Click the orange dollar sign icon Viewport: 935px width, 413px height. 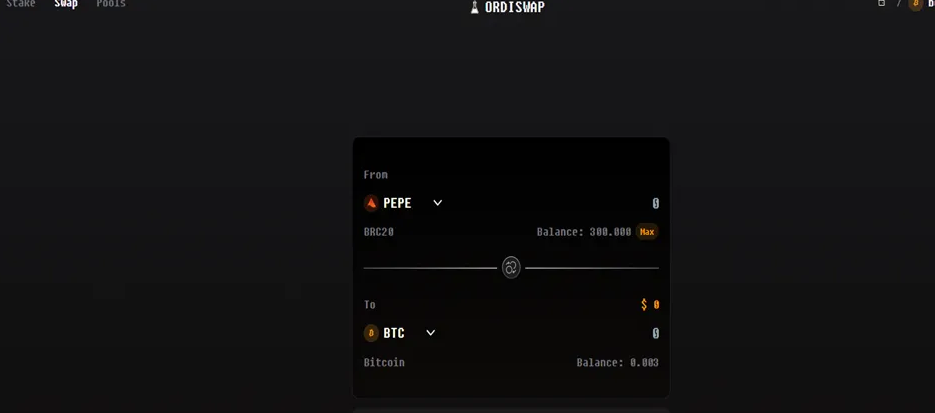coord(645,305)
